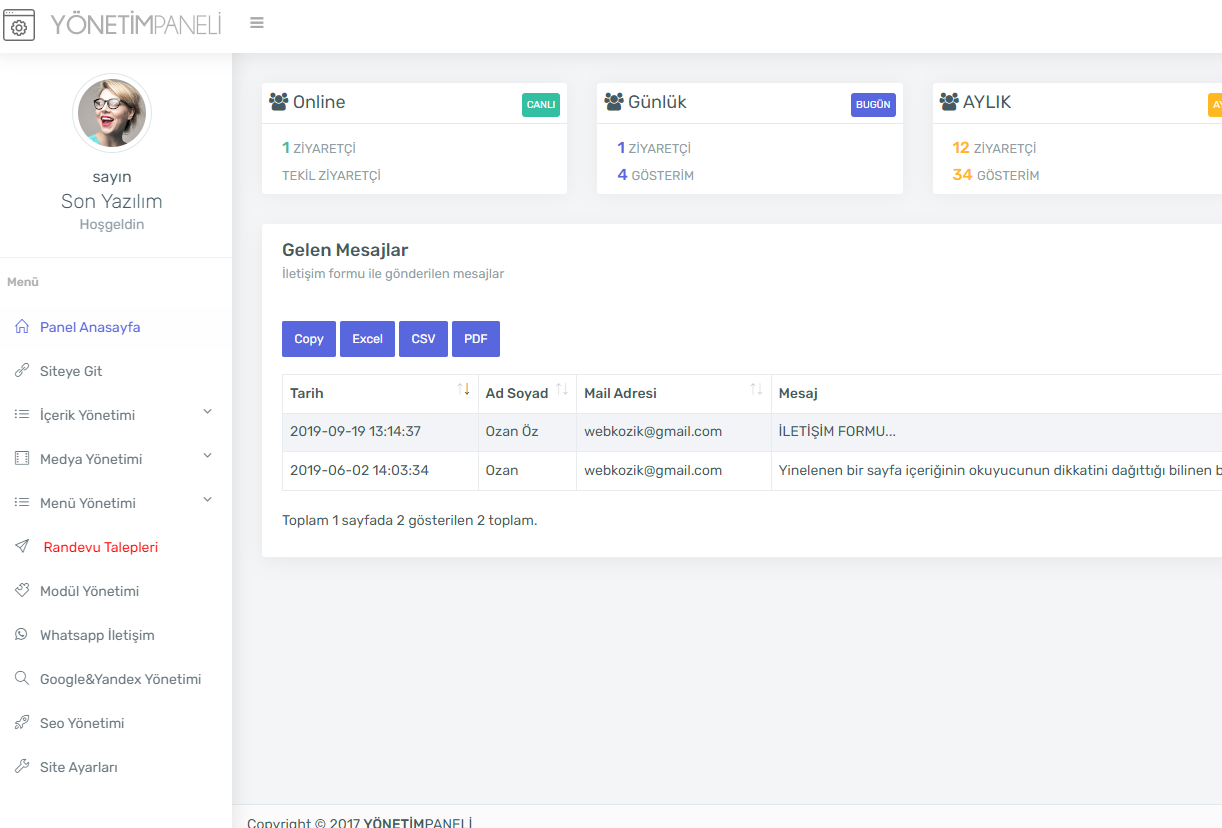This screenshot has width=1222, height=828.
Task: Sort the table by Tarih column
Action: 463,390
